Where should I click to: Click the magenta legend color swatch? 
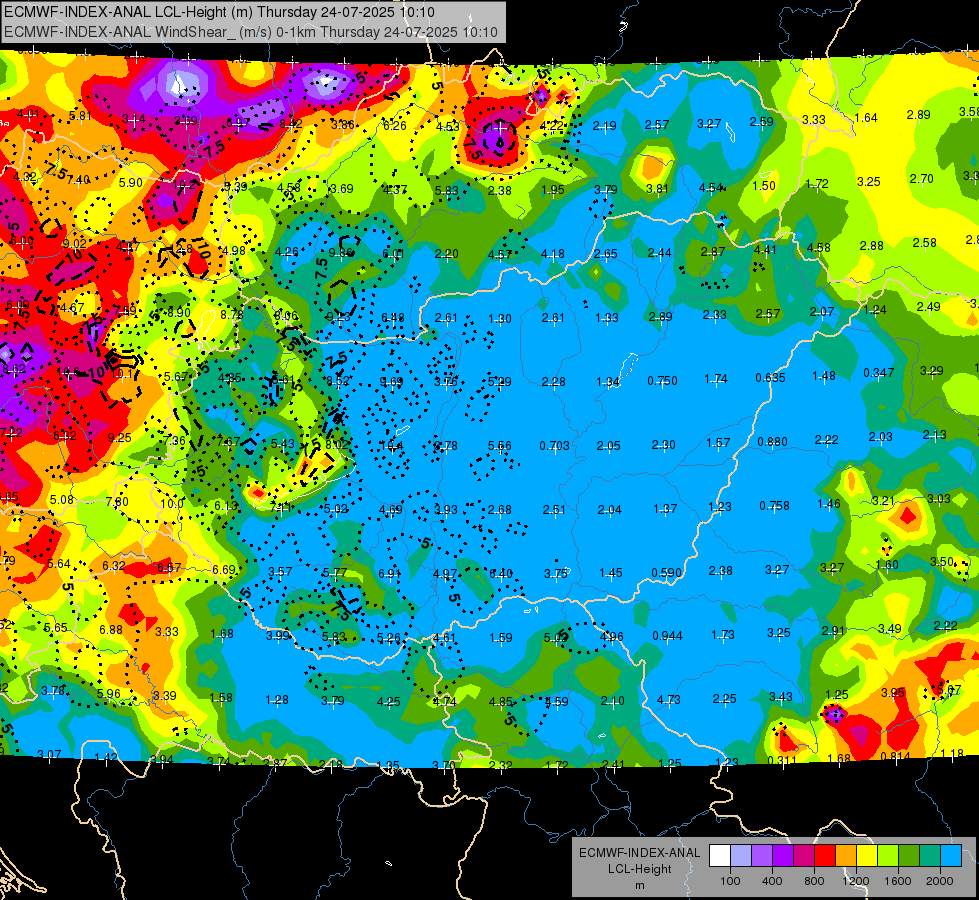click(x=804, y=856)
